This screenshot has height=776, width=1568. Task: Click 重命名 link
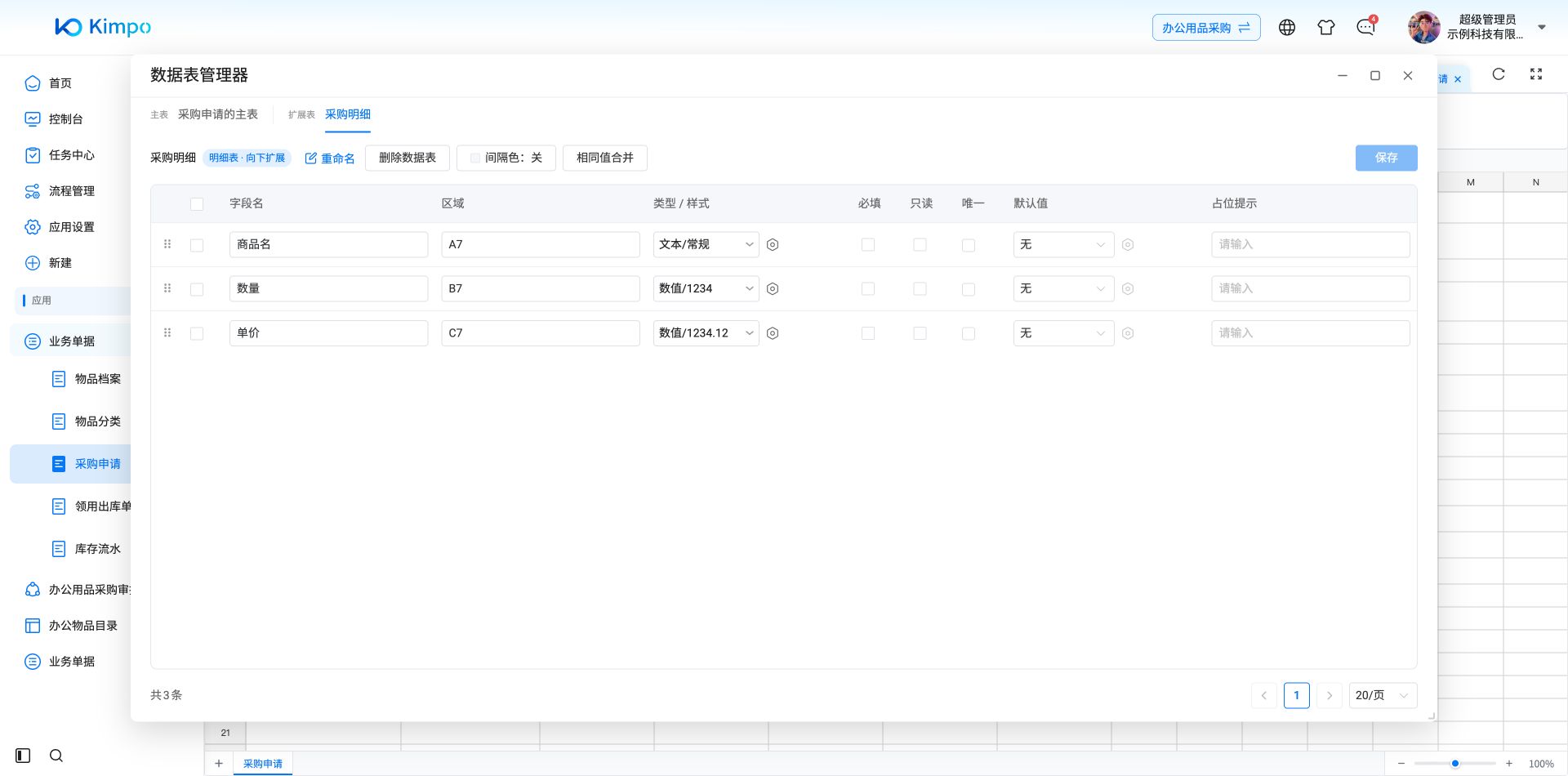click(330, 158)
